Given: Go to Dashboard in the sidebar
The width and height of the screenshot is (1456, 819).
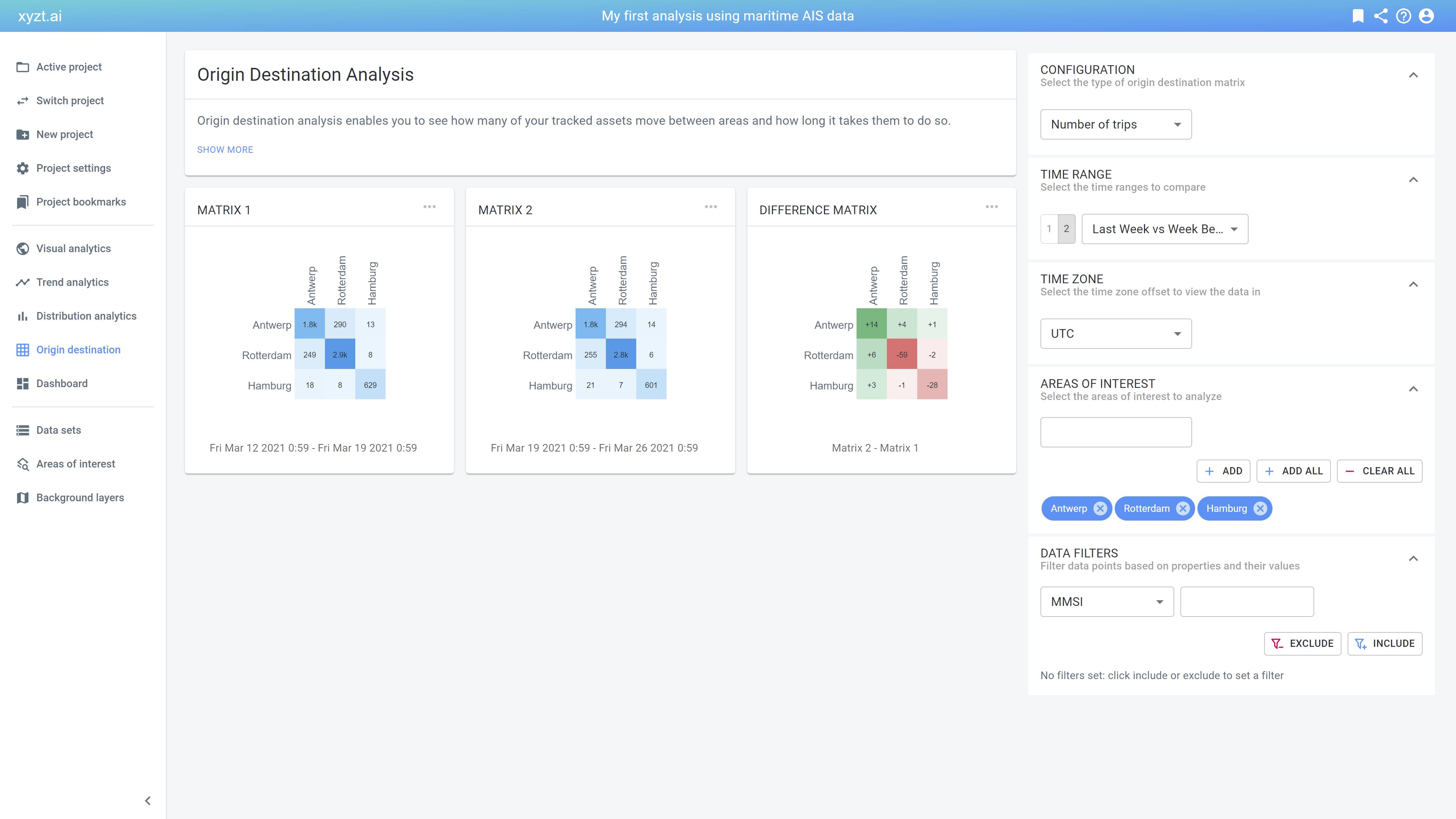Looking at the screenshot, I should pyautogui.click(x=62, y=383).
